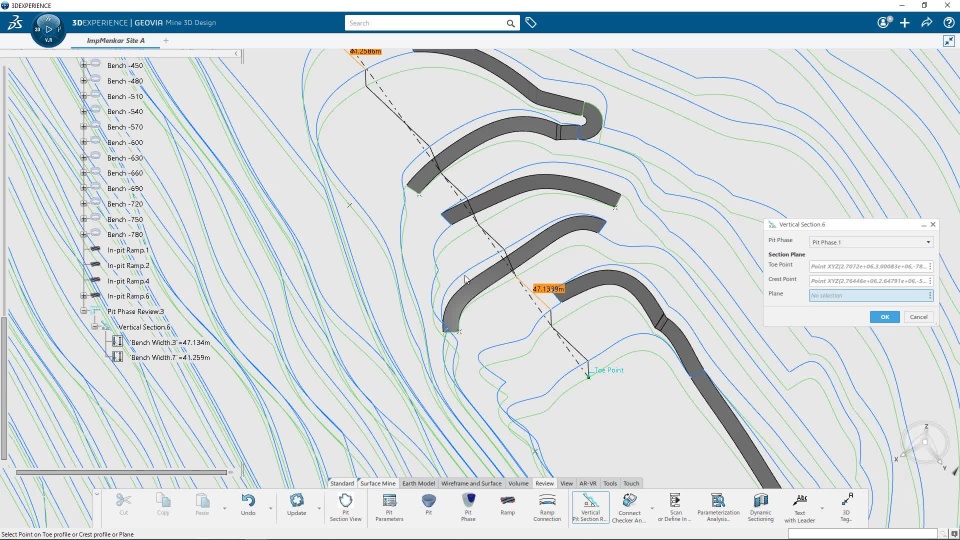This screenshot has height=540, width=960.
Task: Select the 3D Tag tool
Action: tap(846, 507)
